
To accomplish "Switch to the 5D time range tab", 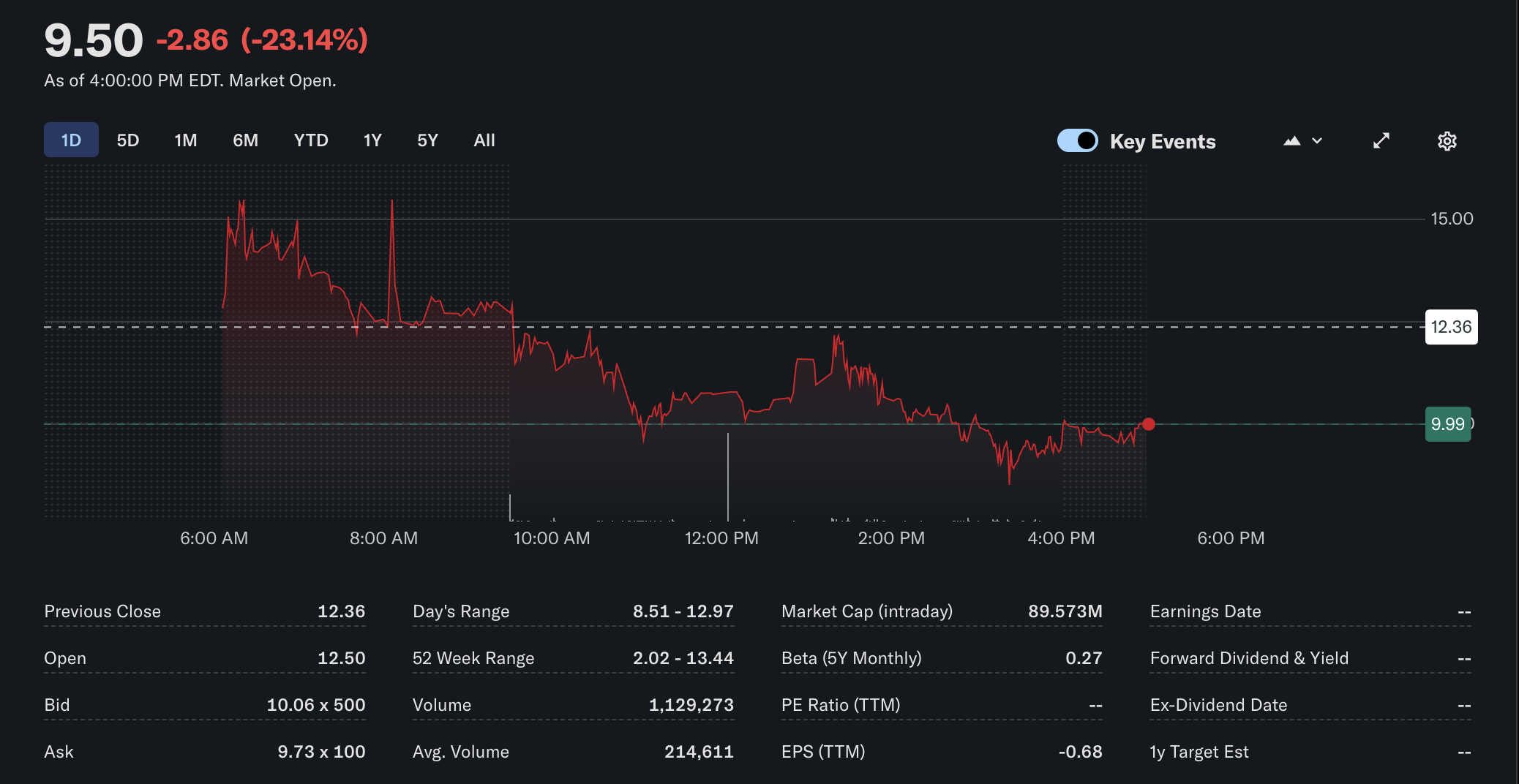I will (128, 140).
